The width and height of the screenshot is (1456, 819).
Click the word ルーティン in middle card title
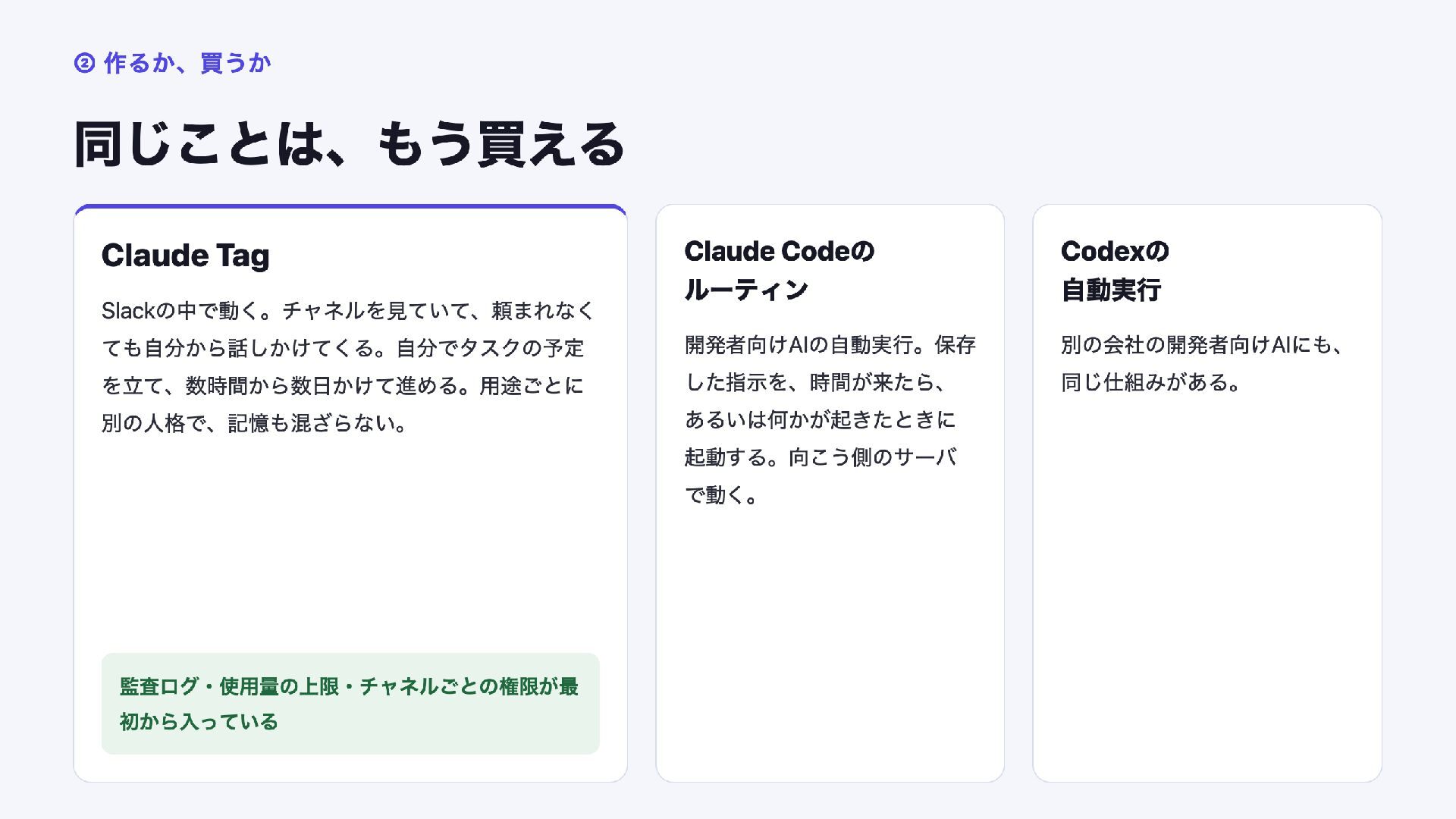pyautogui.click(x=747, y=290)
